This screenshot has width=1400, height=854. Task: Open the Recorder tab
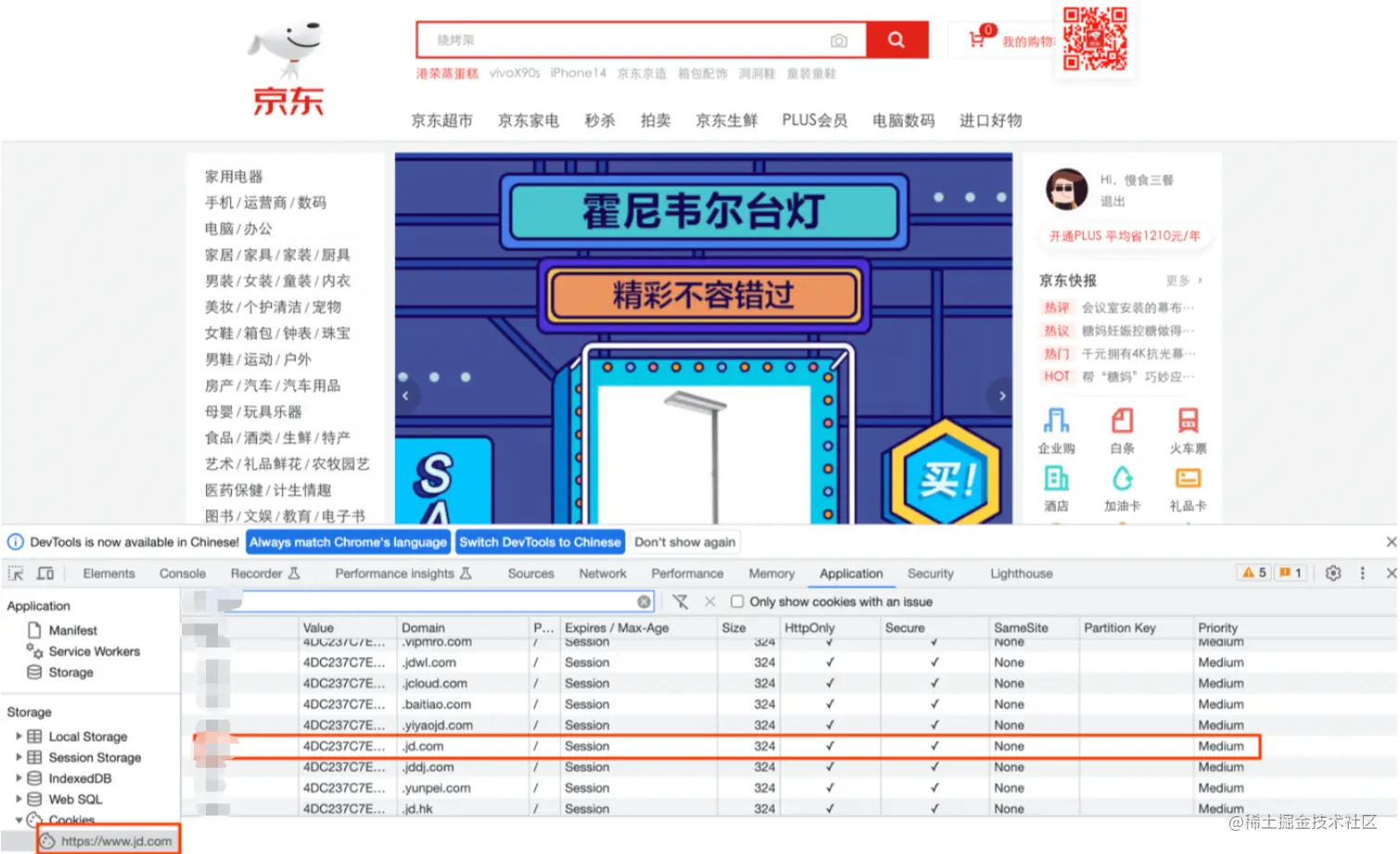coord(265,574)
